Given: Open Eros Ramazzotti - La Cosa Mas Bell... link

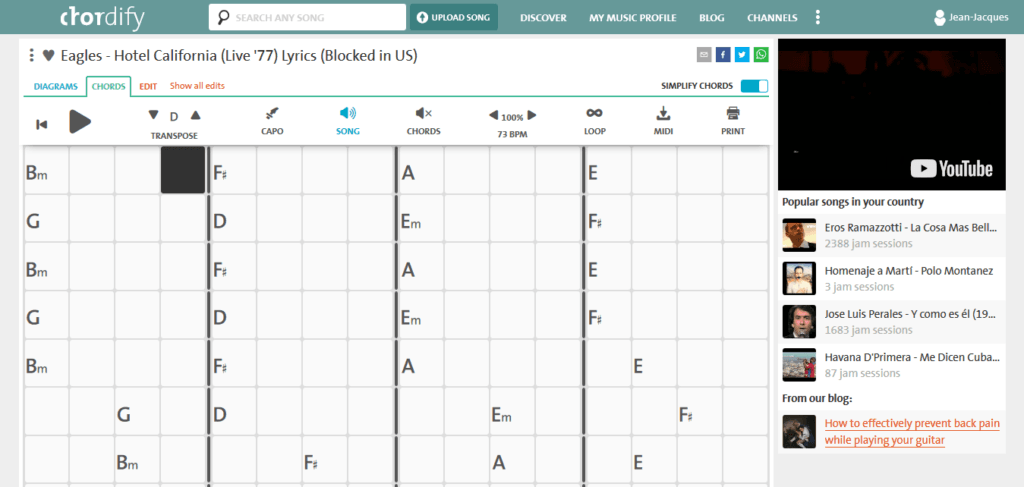Looking at the screenshot, I should pyautogui.click(x=911, y=227).
